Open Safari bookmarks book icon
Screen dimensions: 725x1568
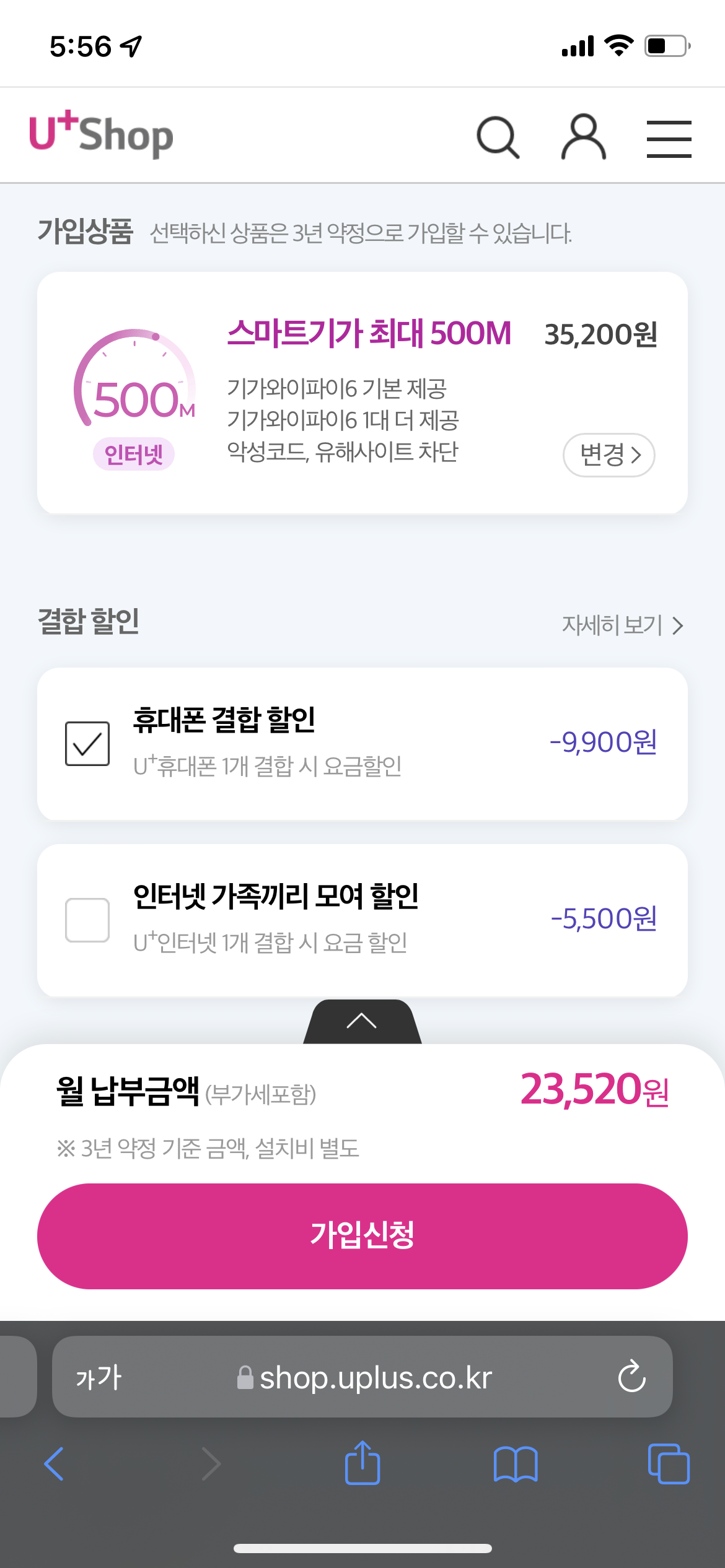515,1464
